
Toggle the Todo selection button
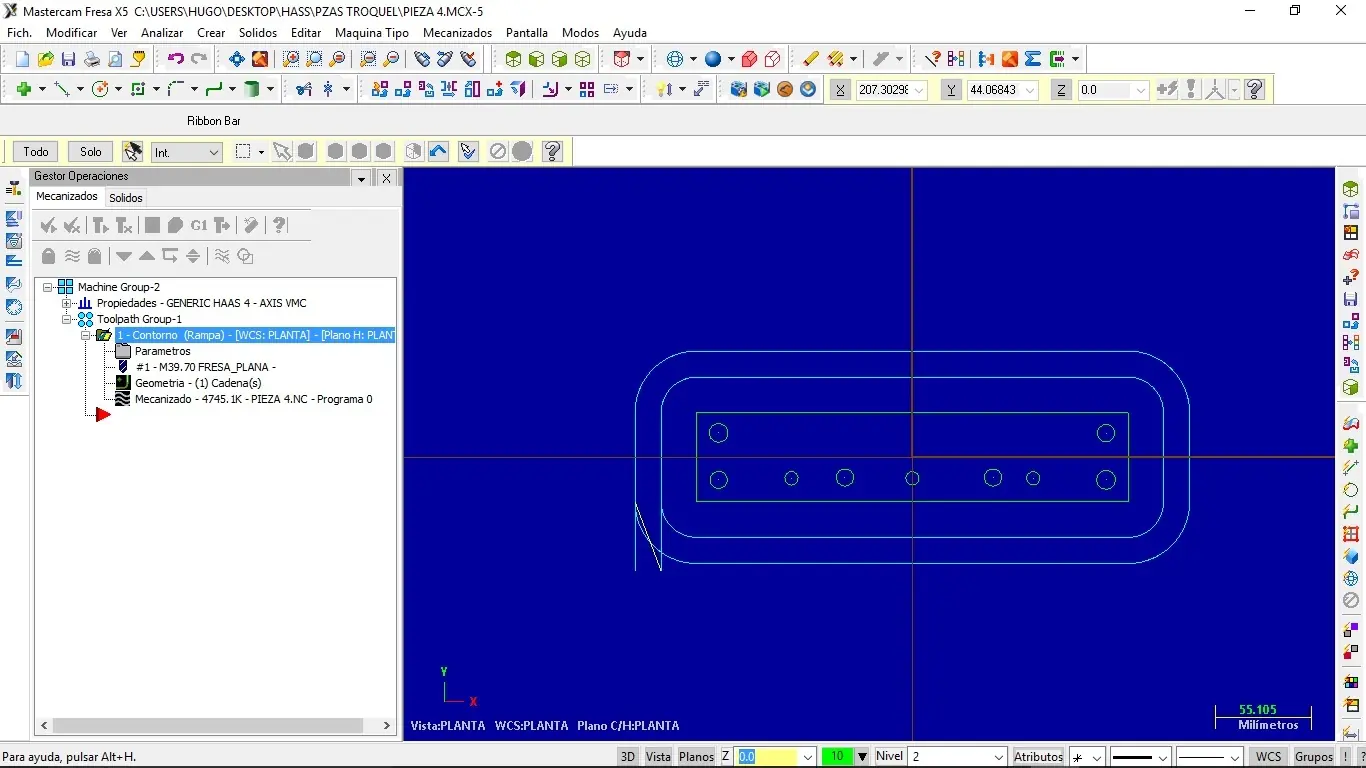[x=36, y=152]
